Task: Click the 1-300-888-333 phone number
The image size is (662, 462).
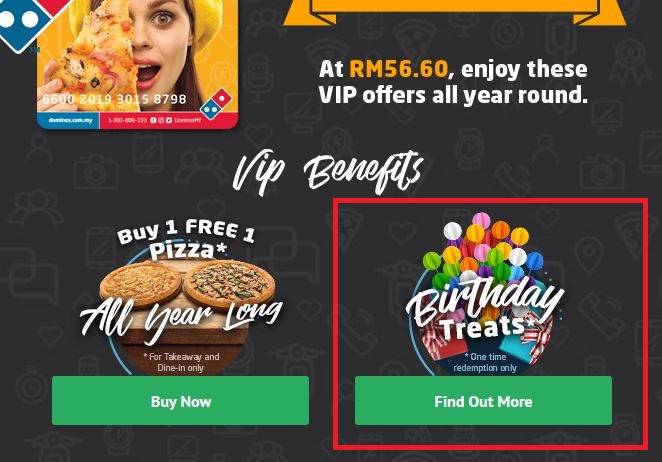Action: tap(127, 120)
